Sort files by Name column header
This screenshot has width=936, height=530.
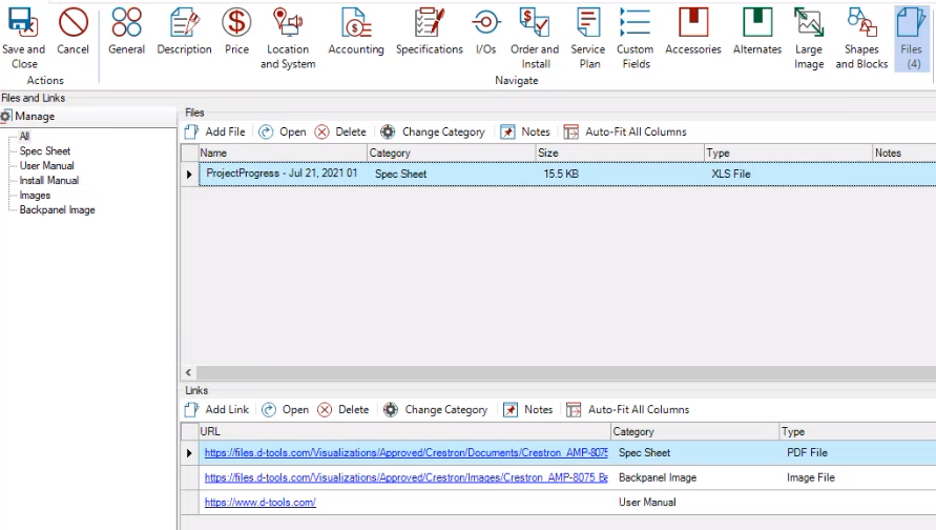pos(282,153)
